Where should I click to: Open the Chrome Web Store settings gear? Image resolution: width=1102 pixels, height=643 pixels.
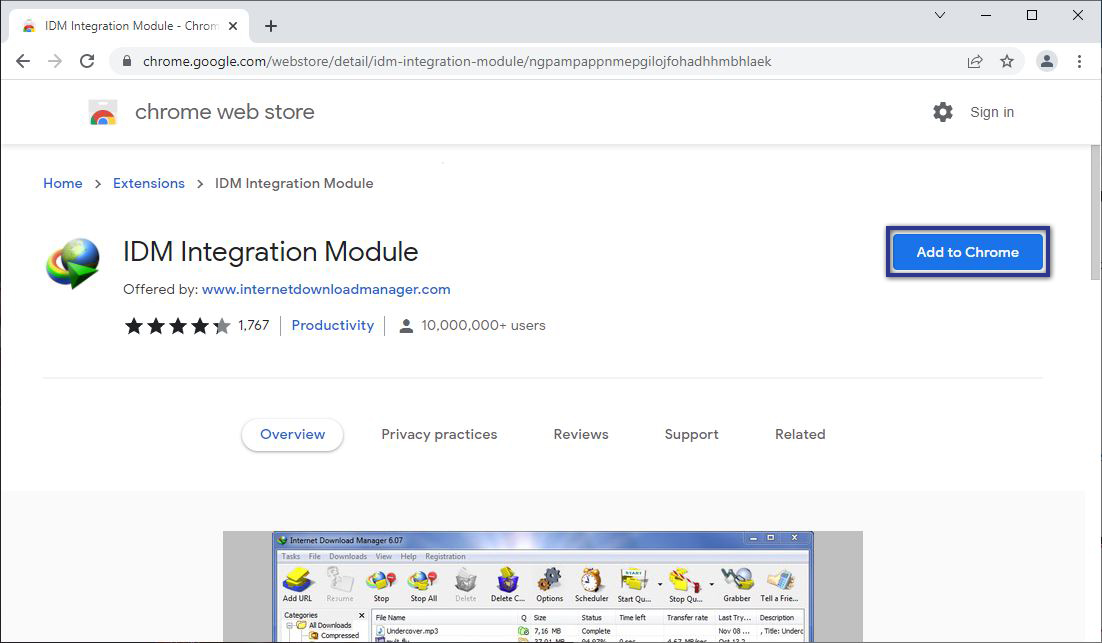pyautogui.click(x=941, y=112)
